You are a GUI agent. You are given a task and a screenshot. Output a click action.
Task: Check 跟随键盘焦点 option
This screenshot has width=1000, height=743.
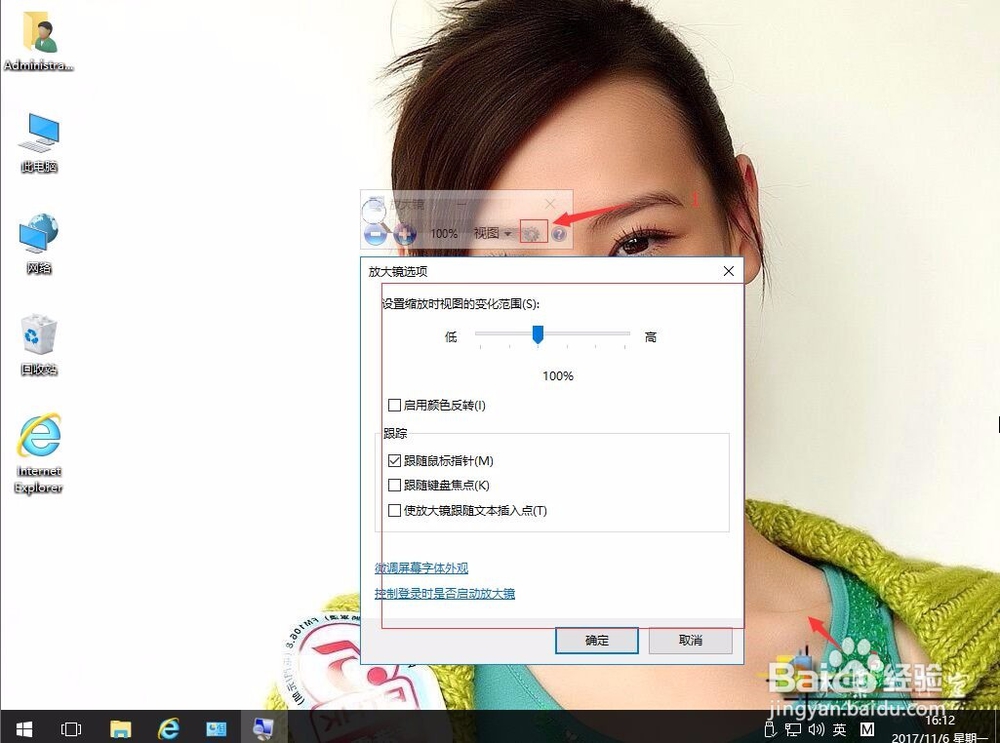[395, 485]
